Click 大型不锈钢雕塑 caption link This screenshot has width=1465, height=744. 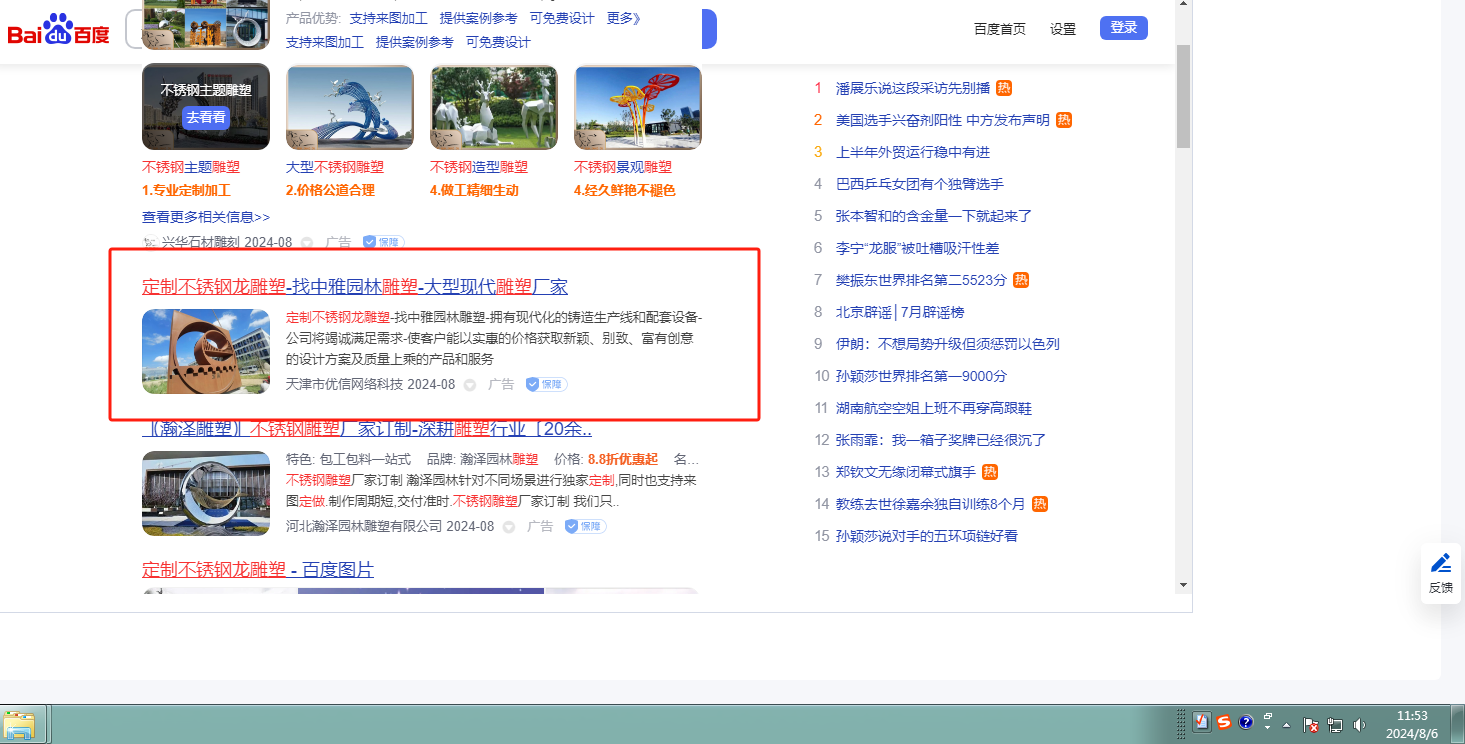click(x=335, y=167)
